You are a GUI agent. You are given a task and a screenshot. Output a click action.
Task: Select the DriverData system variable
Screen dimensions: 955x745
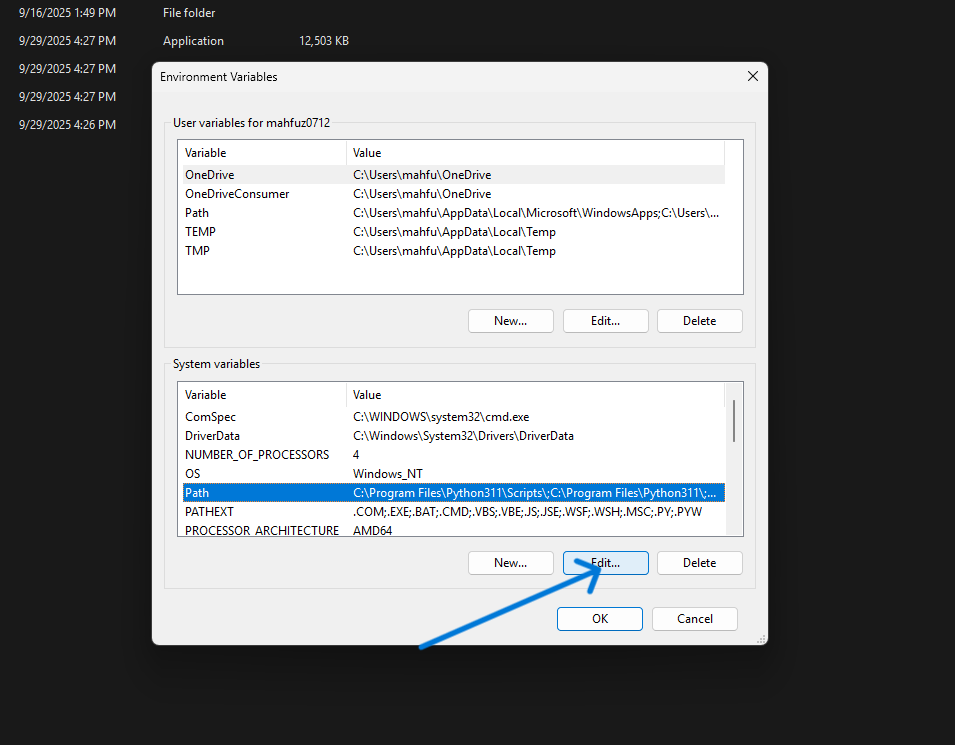click(x=212, y=436)
